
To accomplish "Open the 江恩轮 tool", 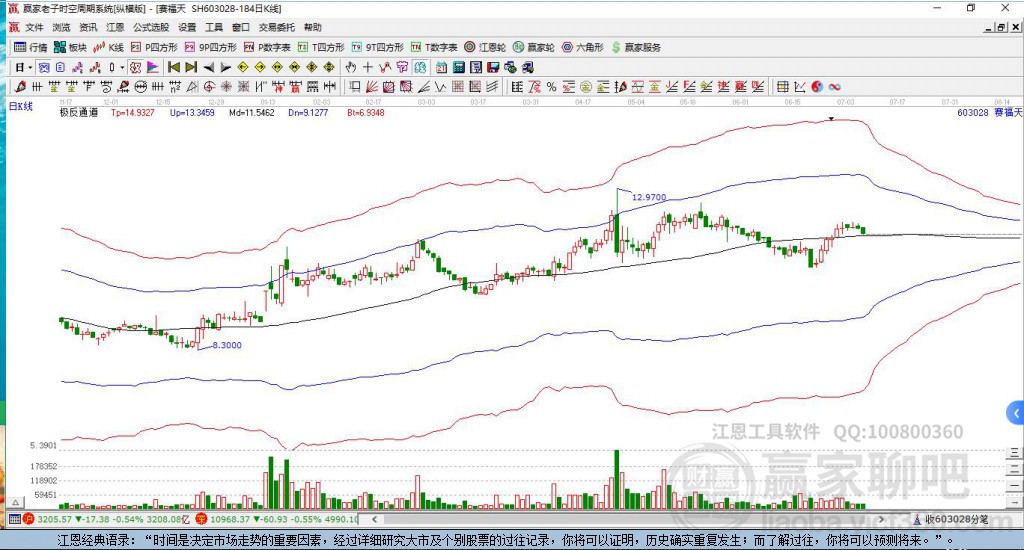I will [485, 47].
